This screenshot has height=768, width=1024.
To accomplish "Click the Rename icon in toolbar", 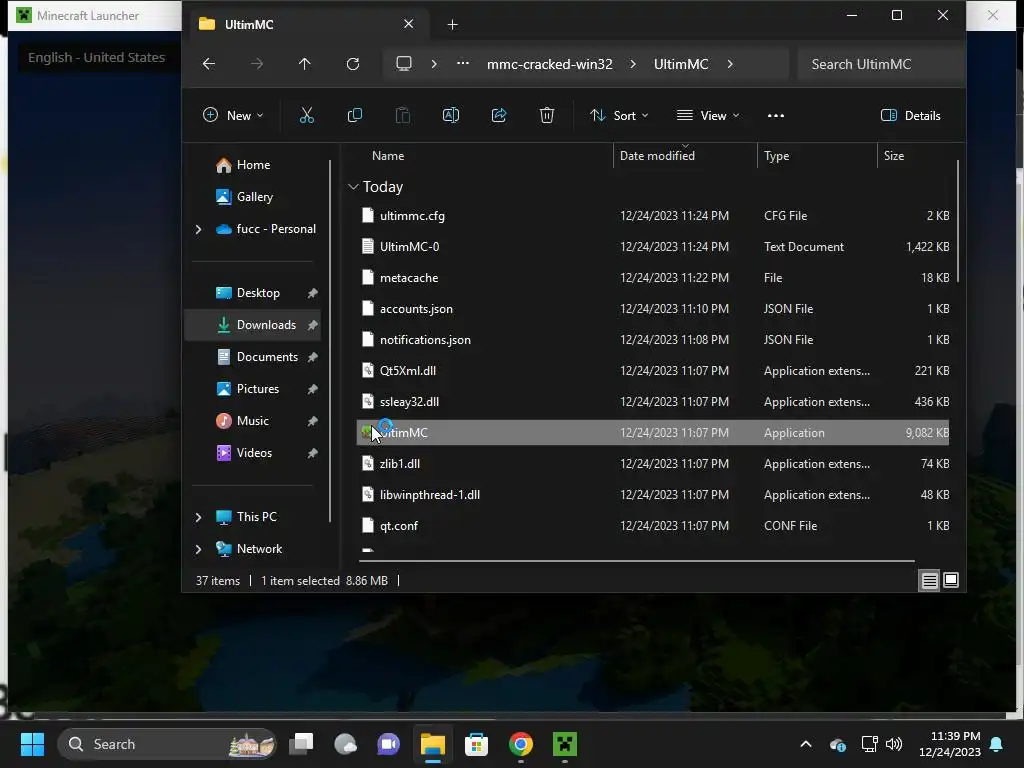I will point(451,116).
